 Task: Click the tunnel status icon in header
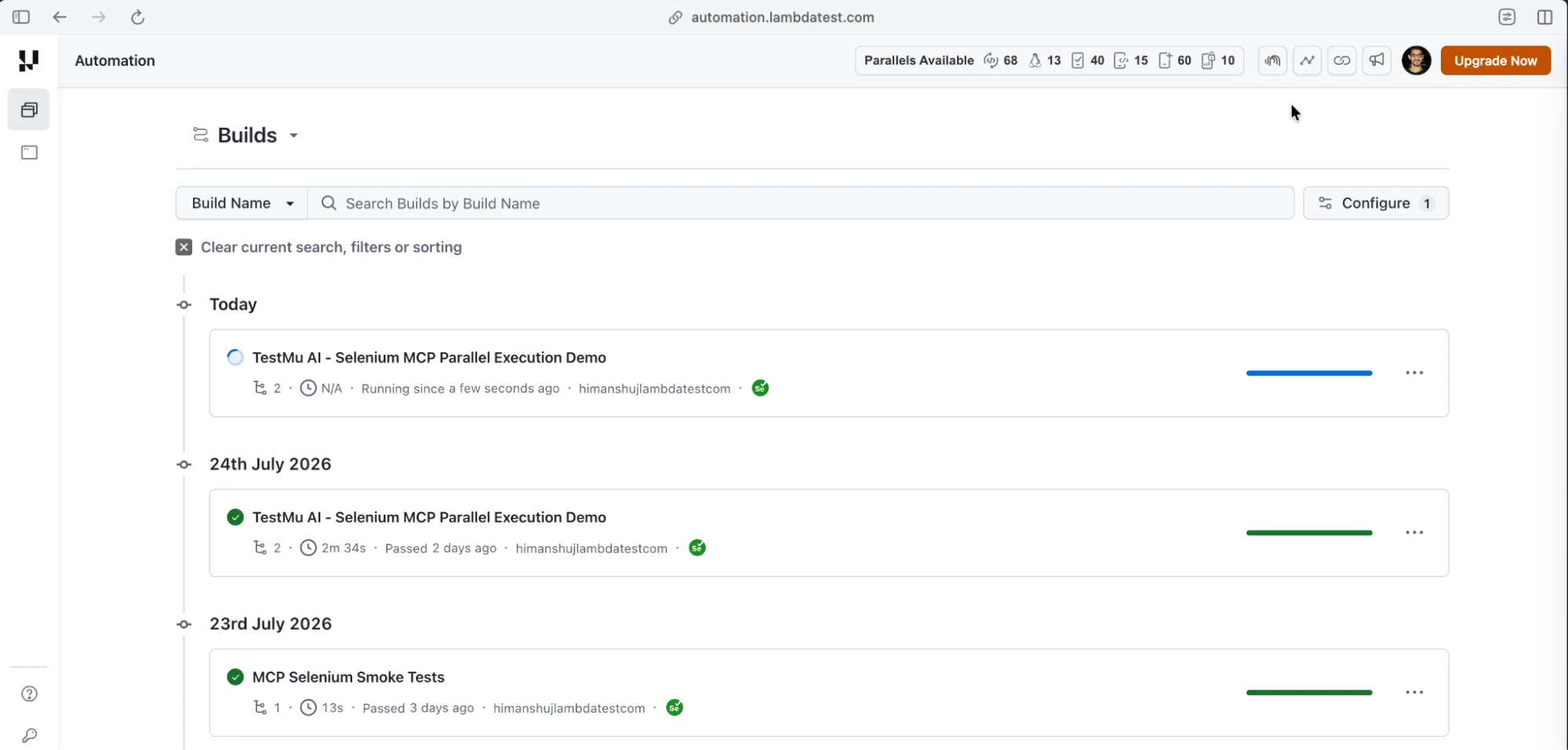(1272, 60)
